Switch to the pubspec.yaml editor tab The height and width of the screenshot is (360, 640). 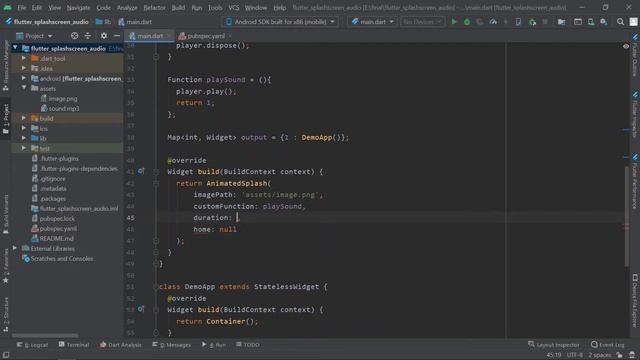205,36
